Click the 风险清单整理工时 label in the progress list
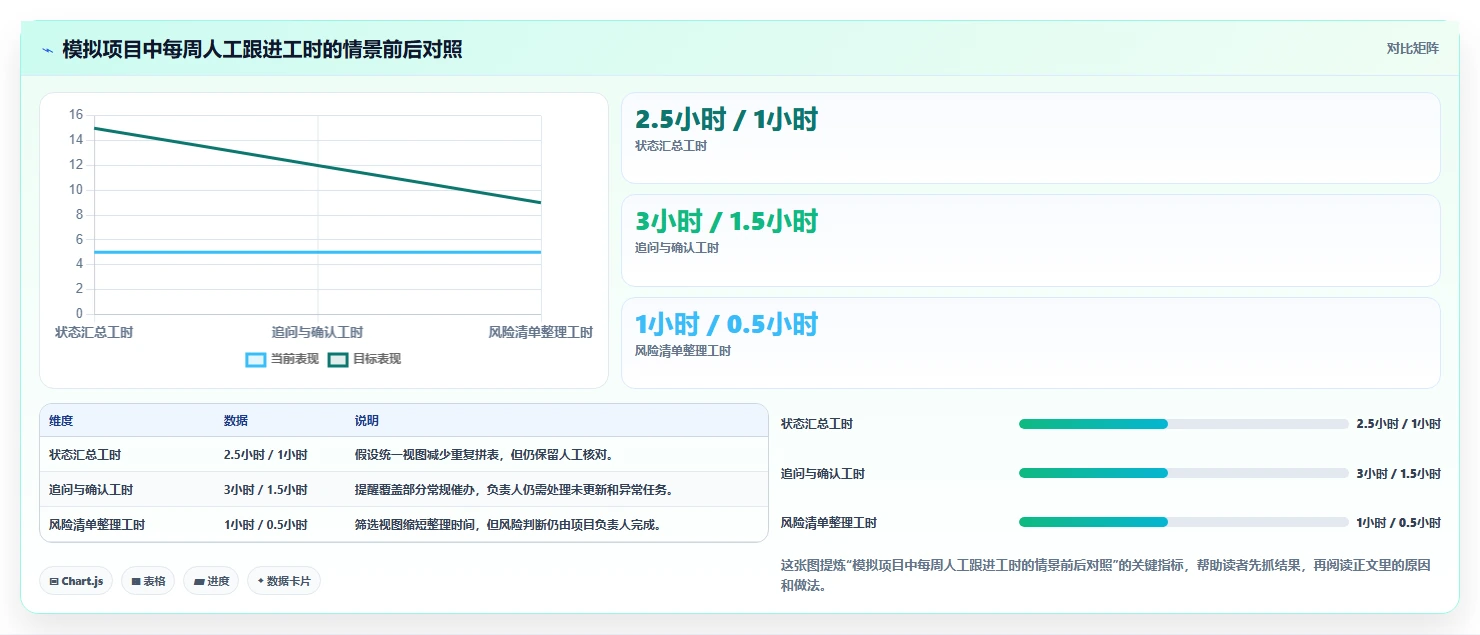 pyautogui.click(x=829, y=523)
